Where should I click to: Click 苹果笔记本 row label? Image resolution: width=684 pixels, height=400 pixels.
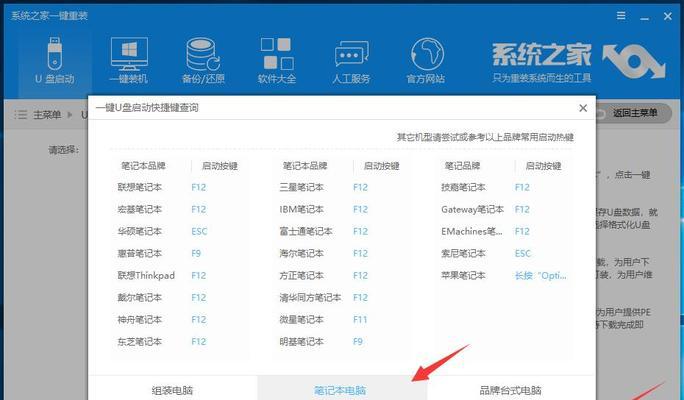pos(463,275)
